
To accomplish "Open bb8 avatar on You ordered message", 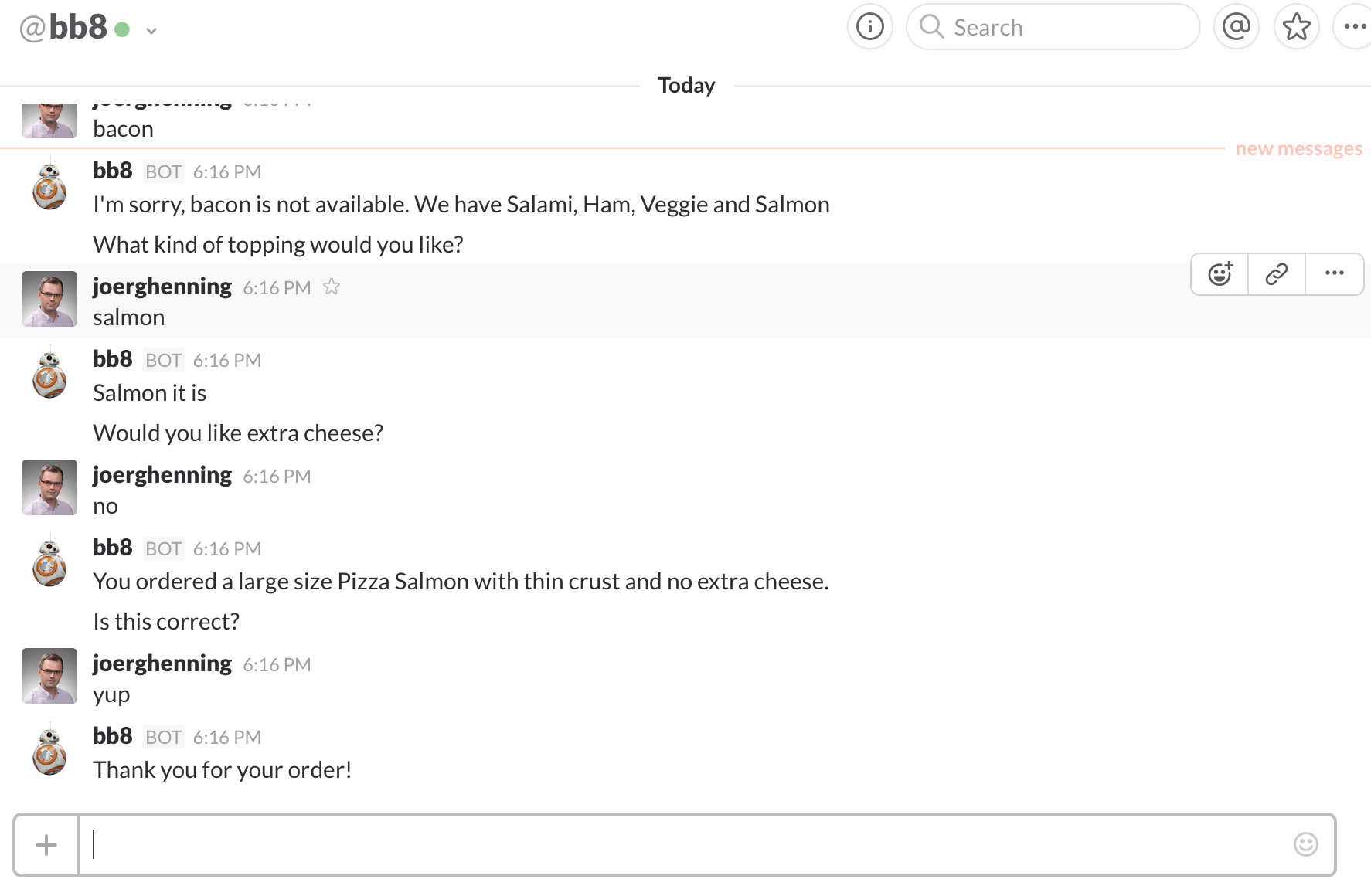I will (49, 561).
